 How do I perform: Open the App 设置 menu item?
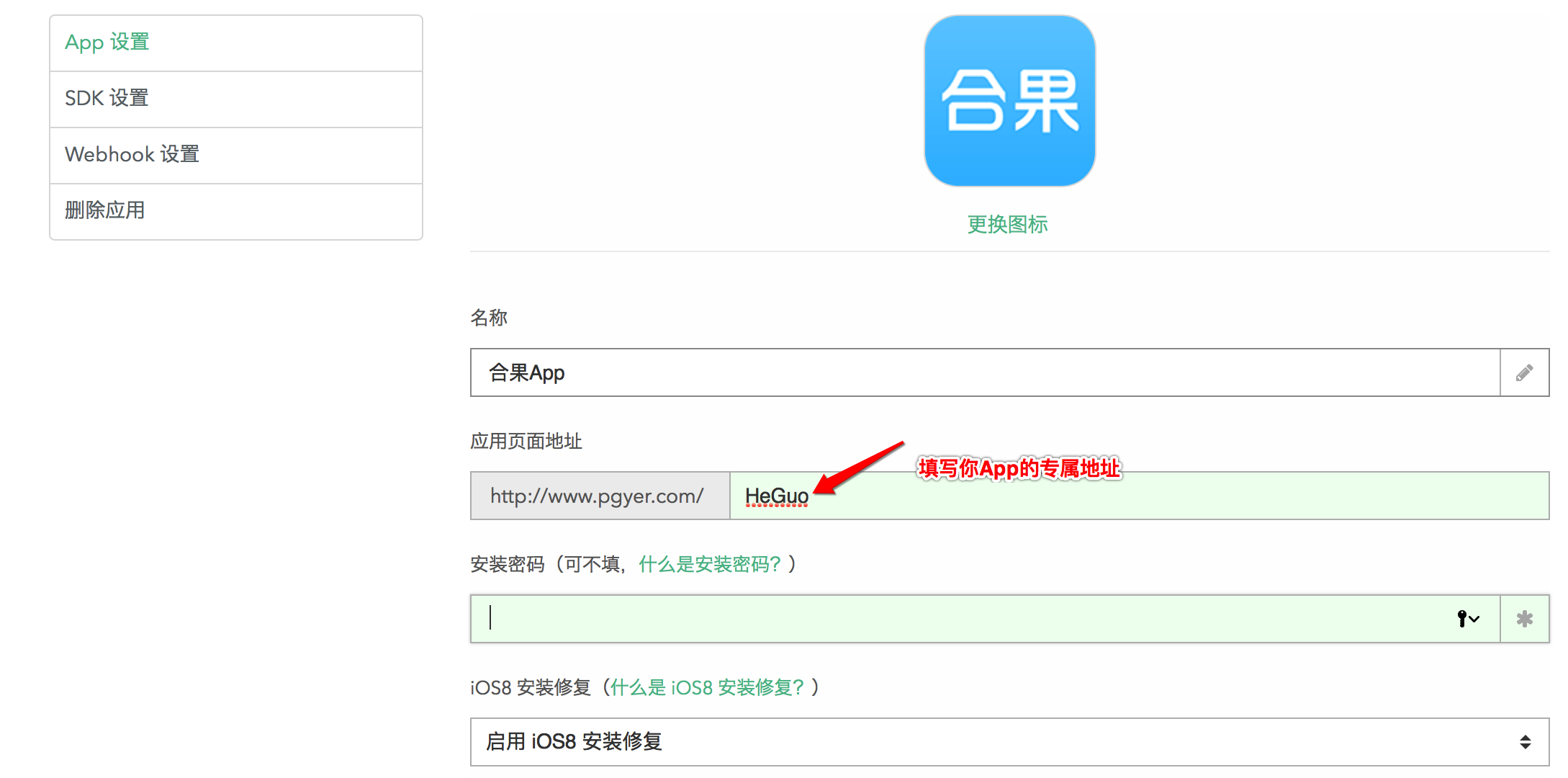pyautogui.click(x=236, y=43)
